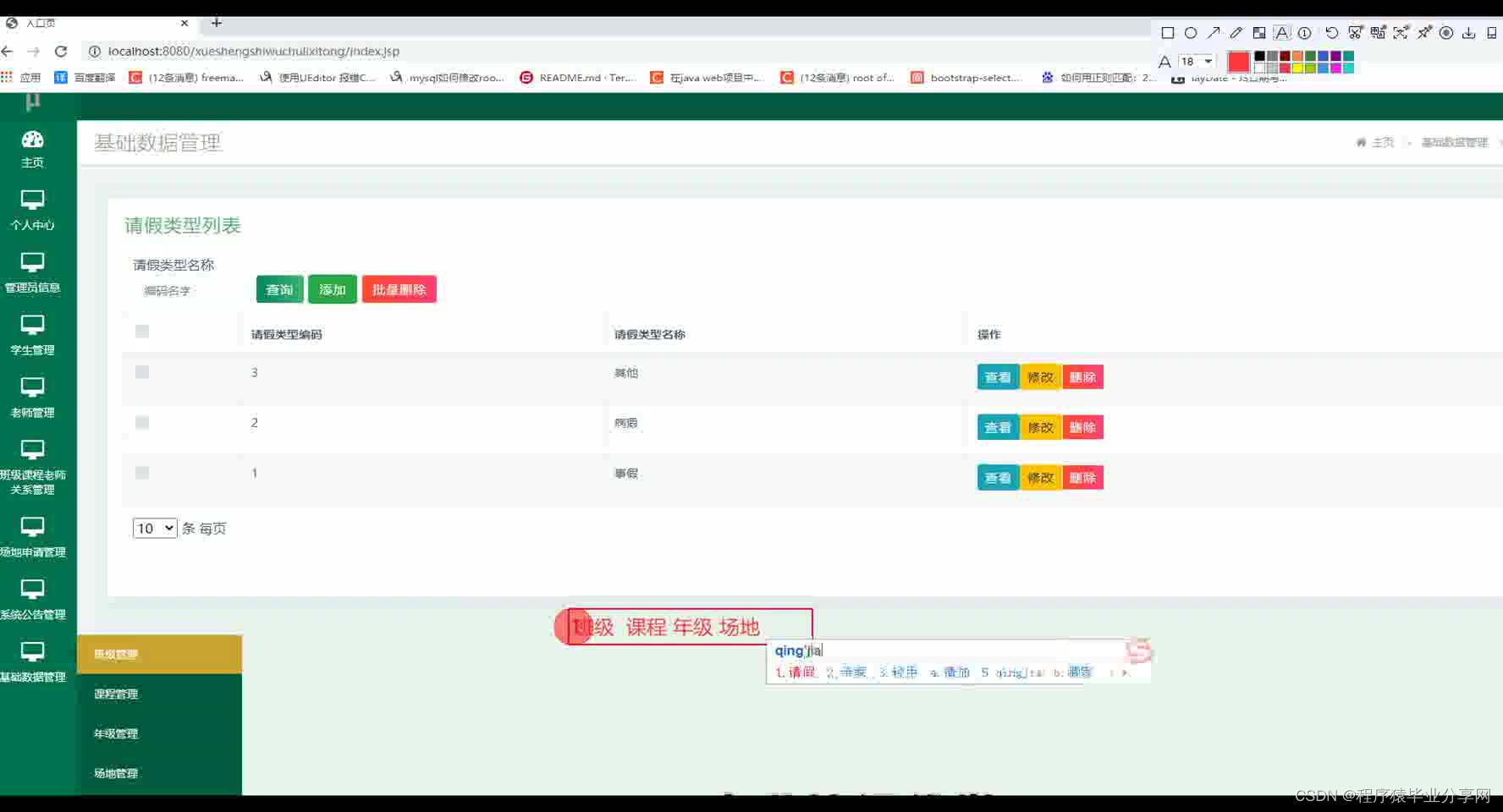Select the text annotation tool

[1282, 33]
